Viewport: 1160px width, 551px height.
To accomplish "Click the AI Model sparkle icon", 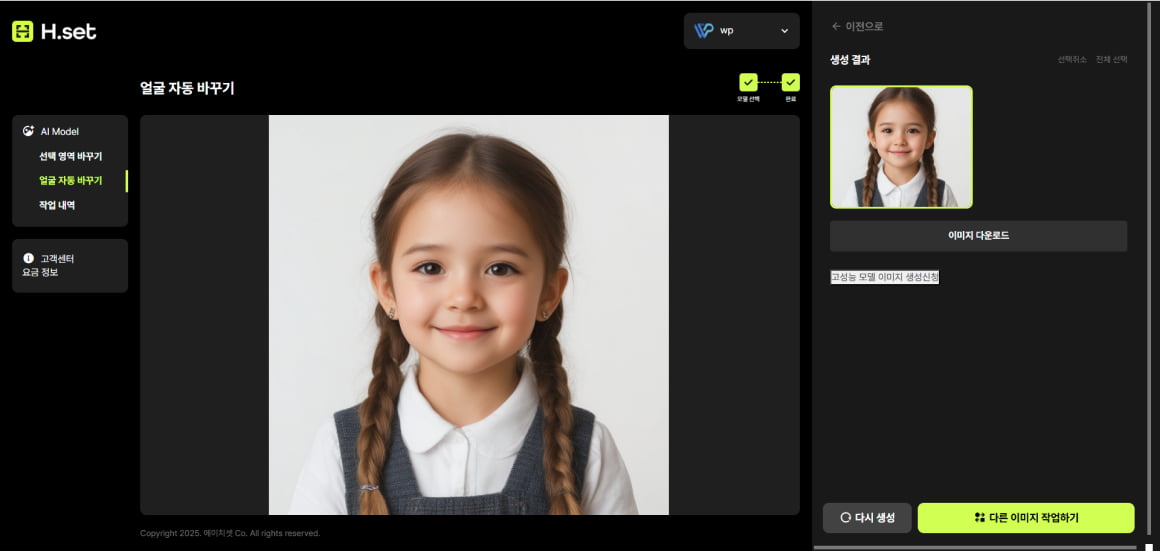I will pos(29,131).
